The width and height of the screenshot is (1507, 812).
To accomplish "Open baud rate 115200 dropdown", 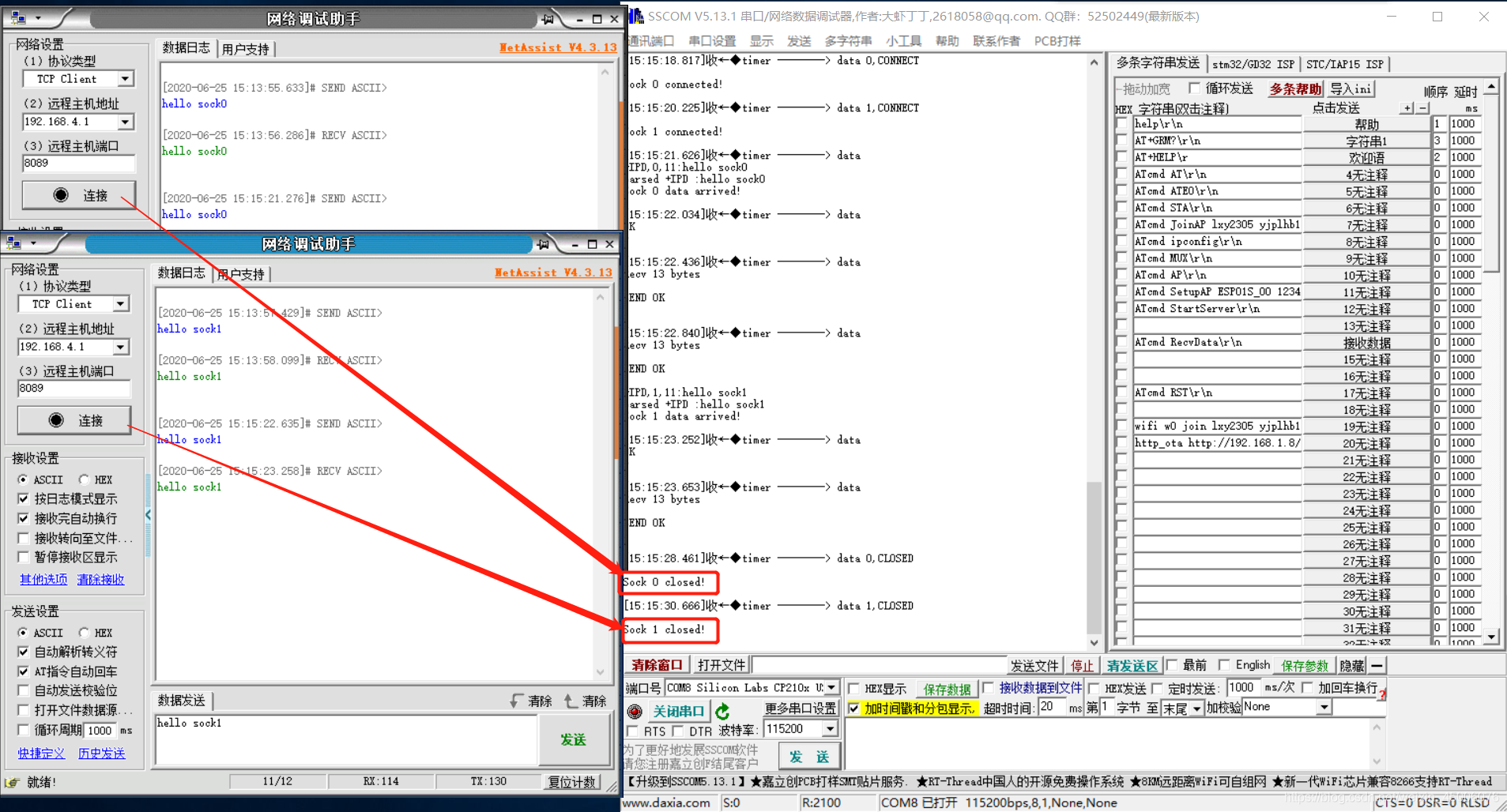I will (x=830, y=729).
